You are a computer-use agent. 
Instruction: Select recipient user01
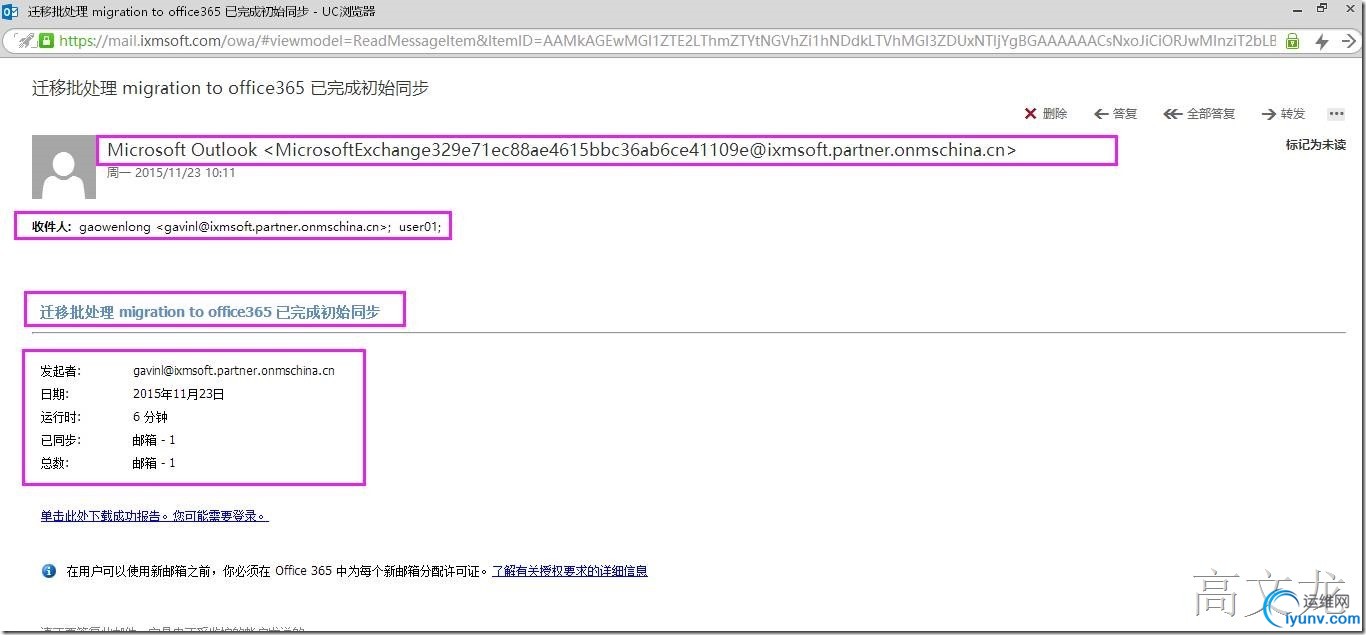[420, 227]
